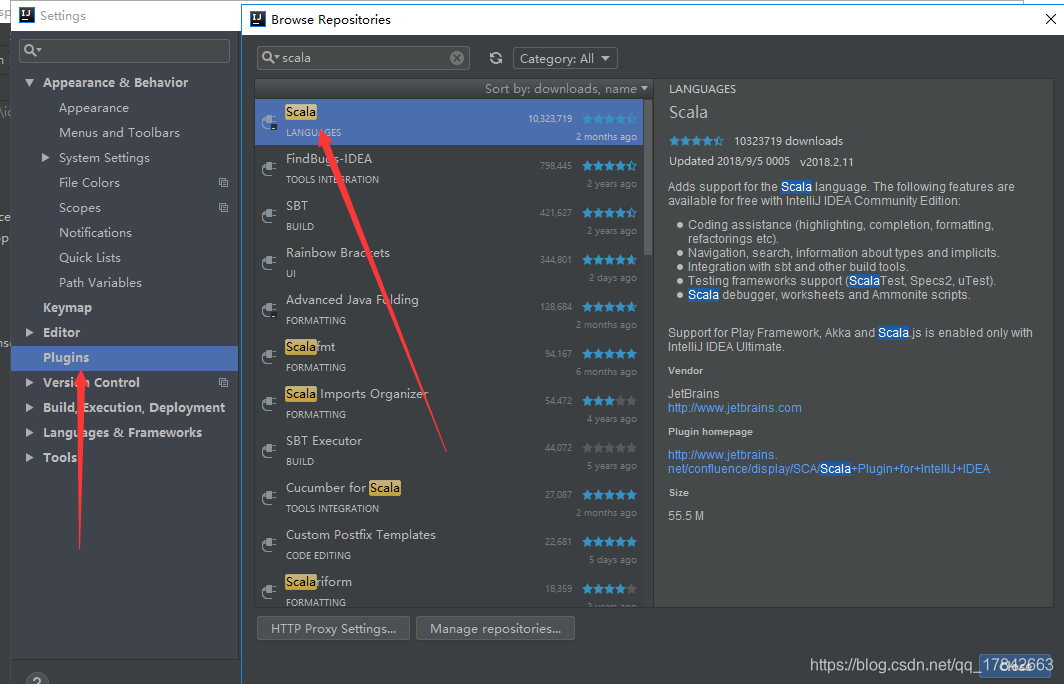Select the Rainbow Brackets plugin row
This screenshot has height=684, width=1064.
tap(449, 263)
